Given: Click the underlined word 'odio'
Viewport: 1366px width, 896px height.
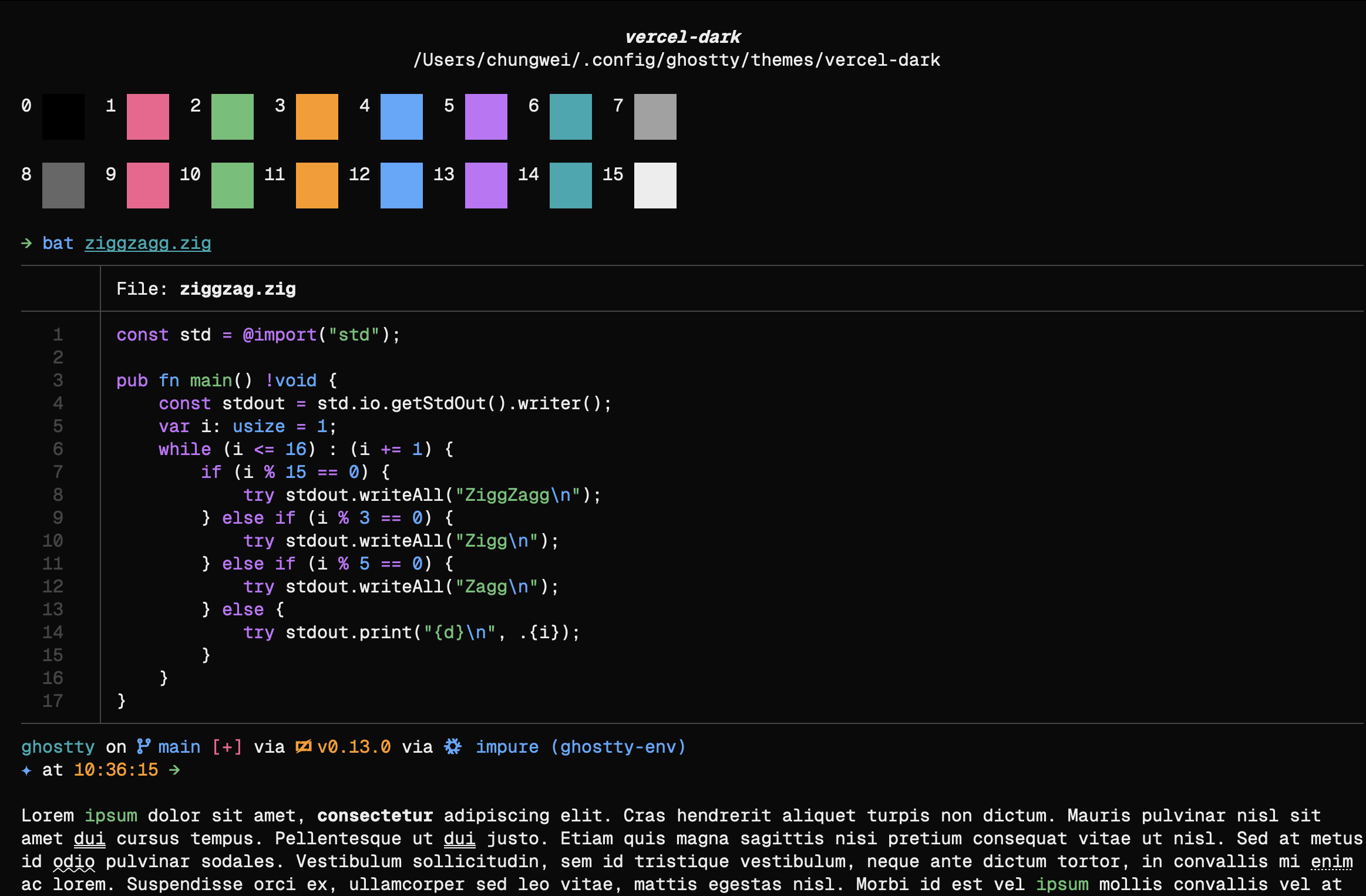Looking at the screenshot, I should tap(74, 861).
